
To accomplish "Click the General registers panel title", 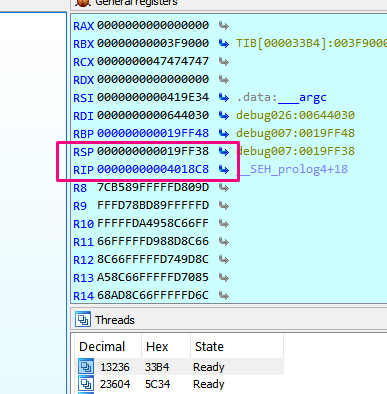I will click(x=136, y=3).
